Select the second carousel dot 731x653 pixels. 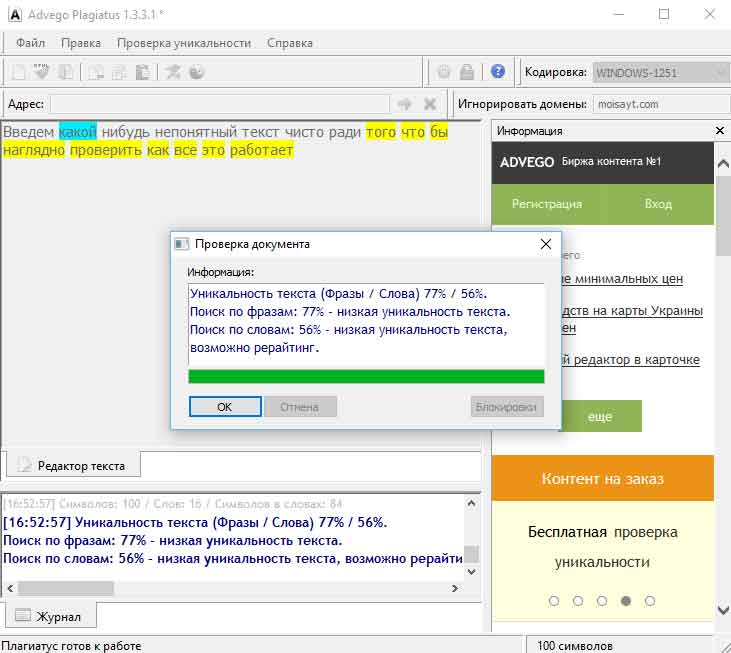tap(578, 601)
